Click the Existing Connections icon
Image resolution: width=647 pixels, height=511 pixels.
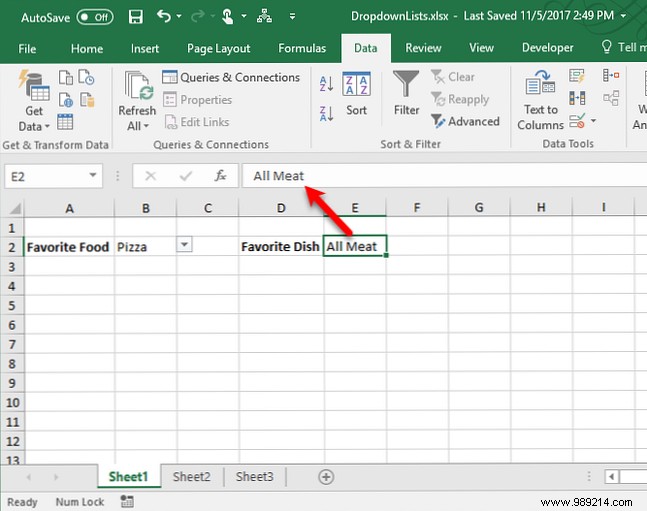tap(87, 100)
